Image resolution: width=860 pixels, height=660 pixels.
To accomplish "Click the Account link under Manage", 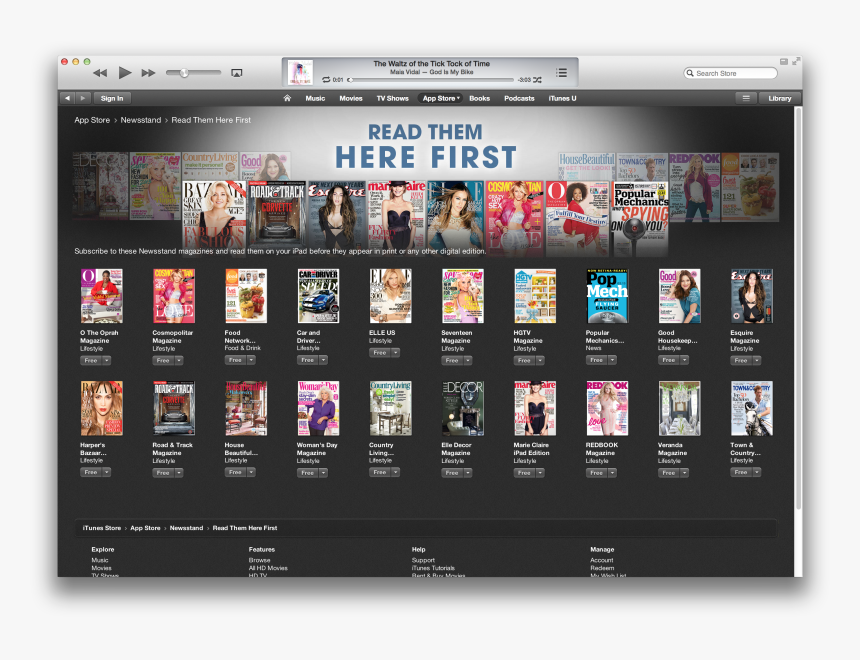I will coord(602,560).
